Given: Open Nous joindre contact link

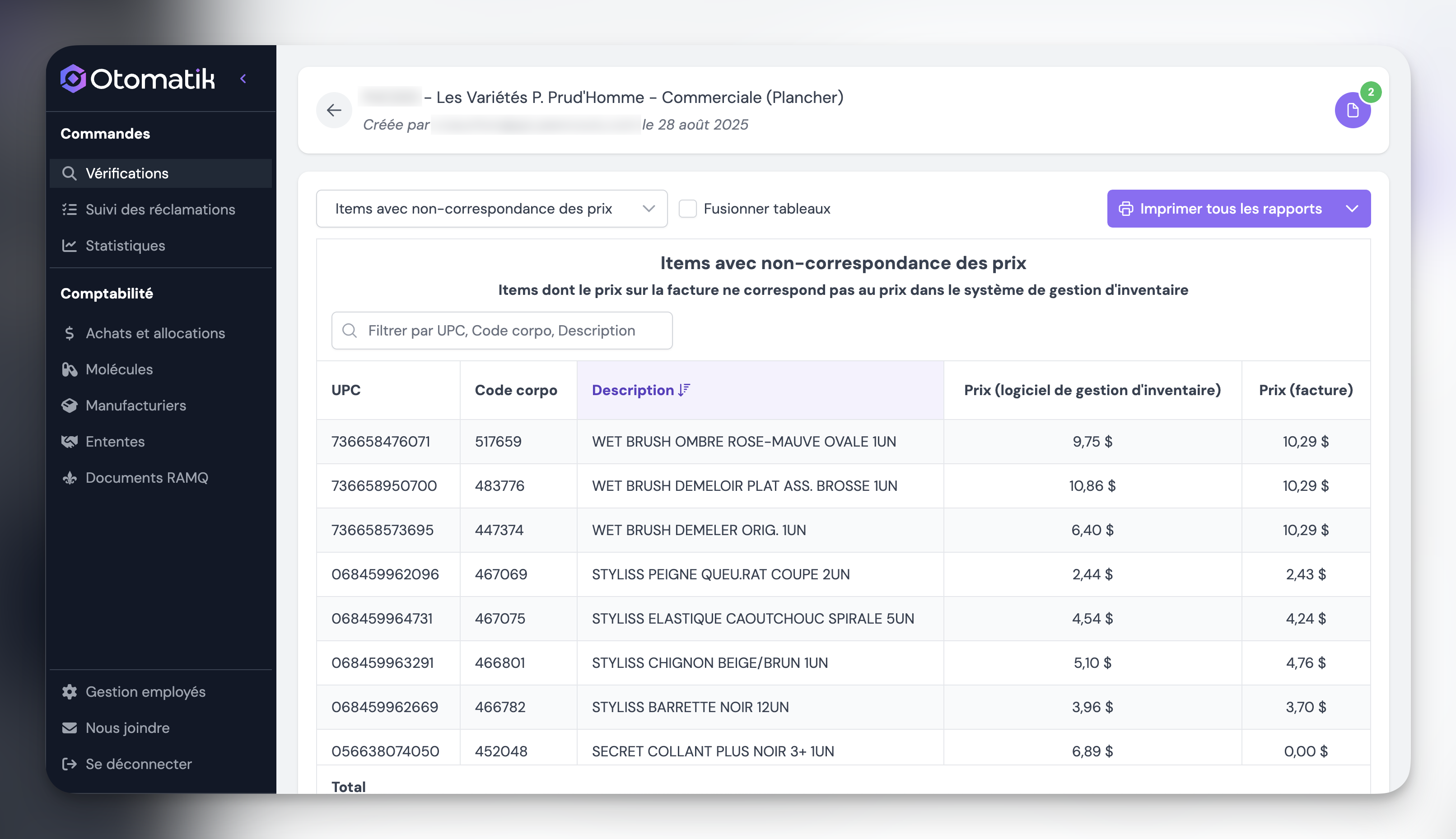Looking at the screenshot, I should [127, 728].
